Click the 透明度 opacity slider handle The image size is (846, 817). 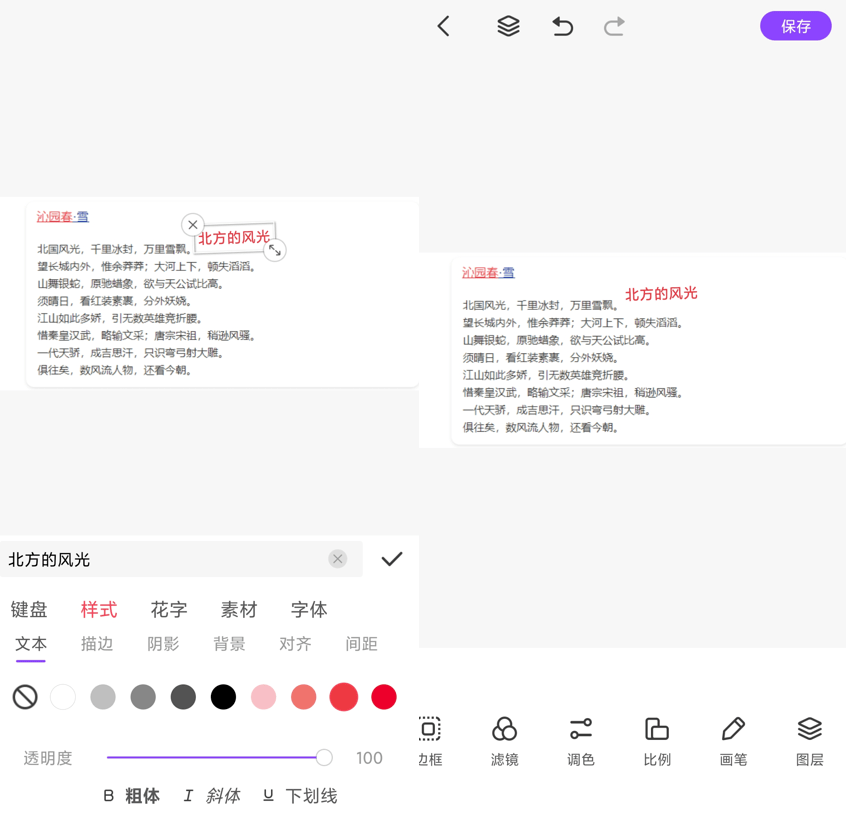pos(324,758)
